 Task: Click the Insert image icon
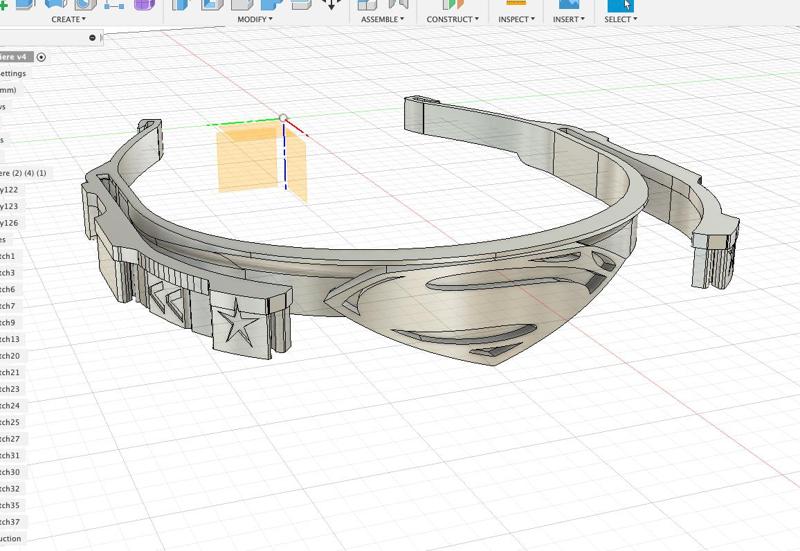point(571,4)
